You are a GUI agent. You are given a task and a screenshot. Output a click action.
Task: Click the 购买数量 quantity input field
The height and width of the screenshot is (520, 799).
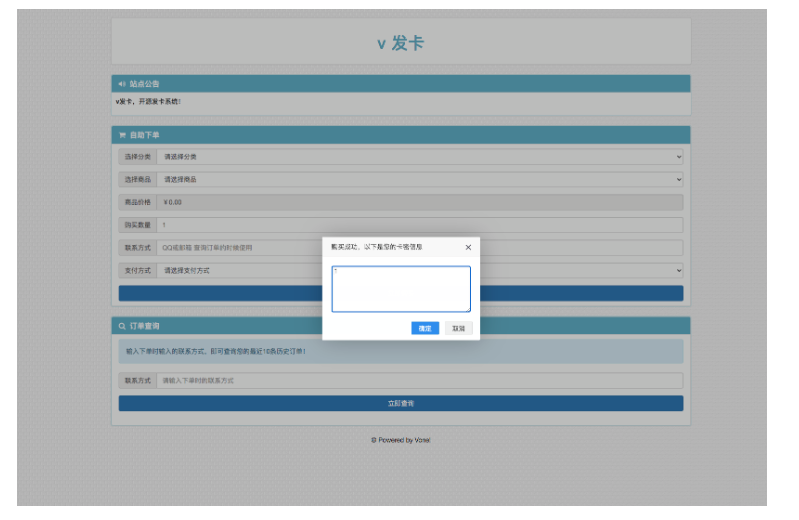click(x=420, y=225)
